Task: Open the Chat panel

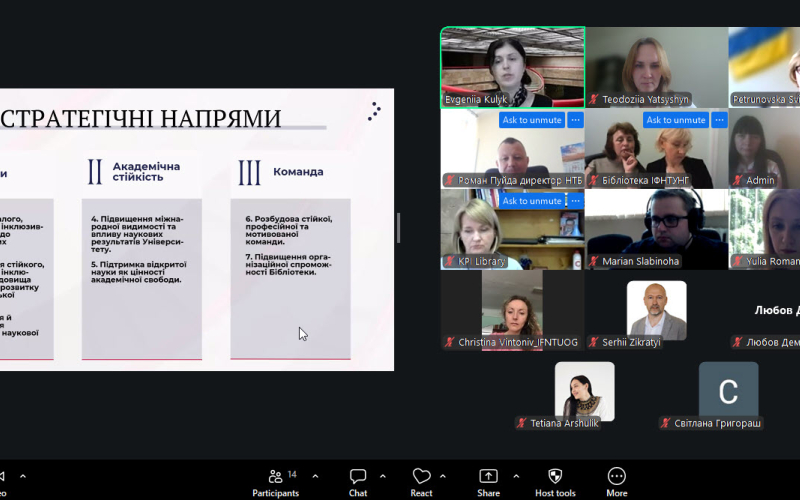Action: pyautogui.click(x=358, y=482)
